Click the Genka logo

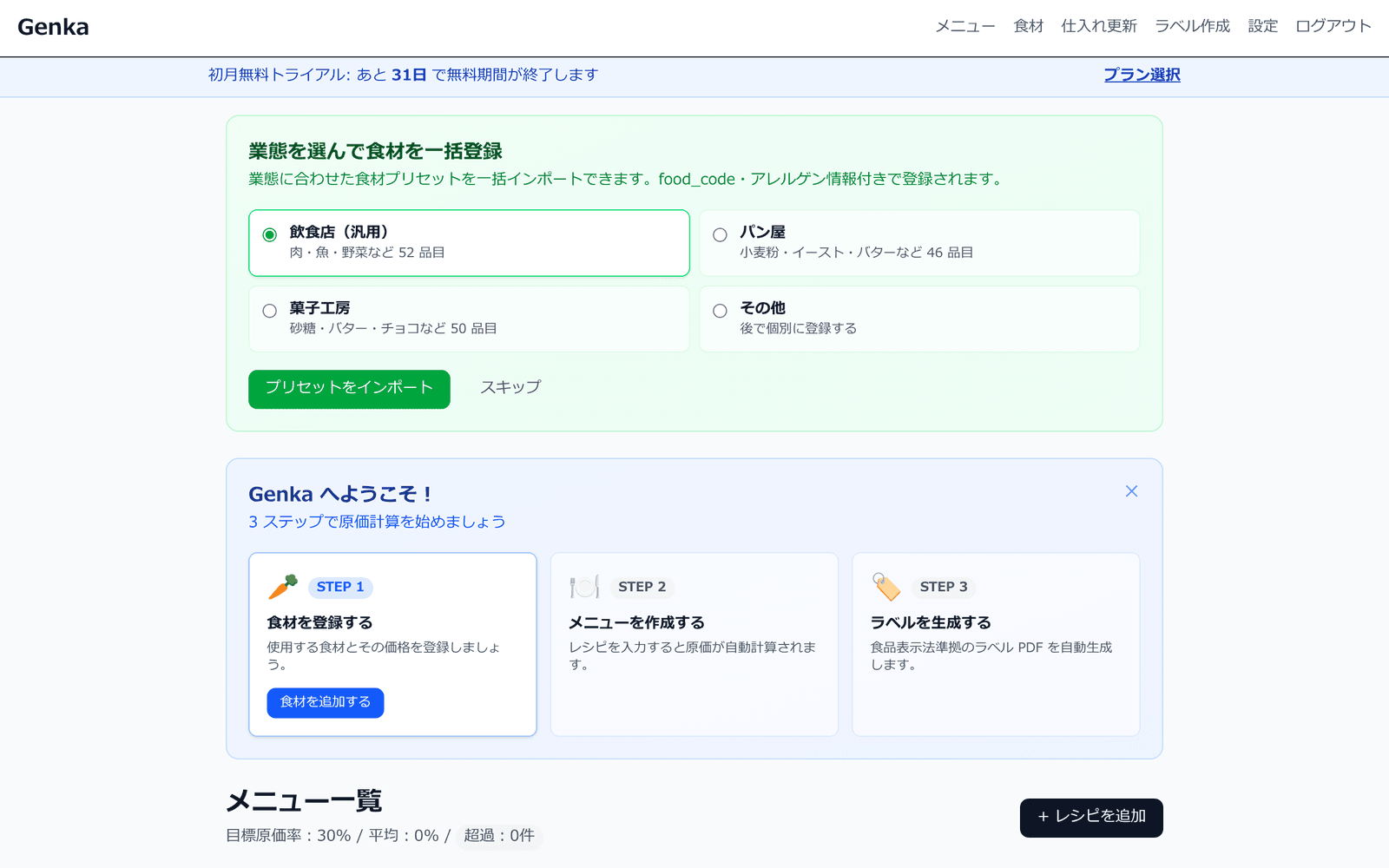[53, 27]
